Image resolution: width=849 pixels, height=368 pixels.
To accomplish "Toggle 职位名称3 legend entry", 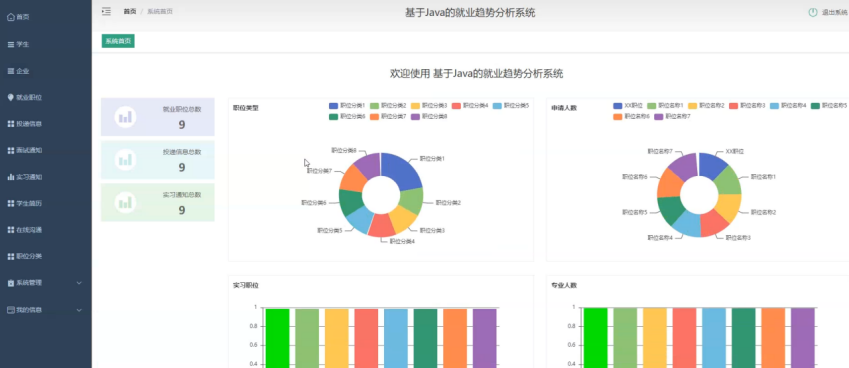I will pyautogui.click(x=747, y=106).
